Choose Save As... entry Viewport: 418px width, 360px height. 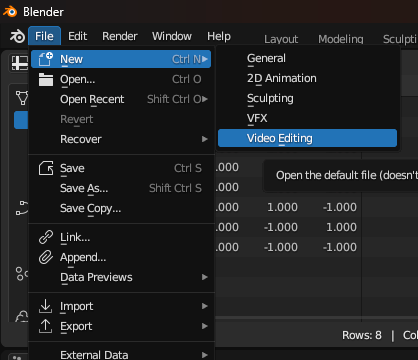121,188
